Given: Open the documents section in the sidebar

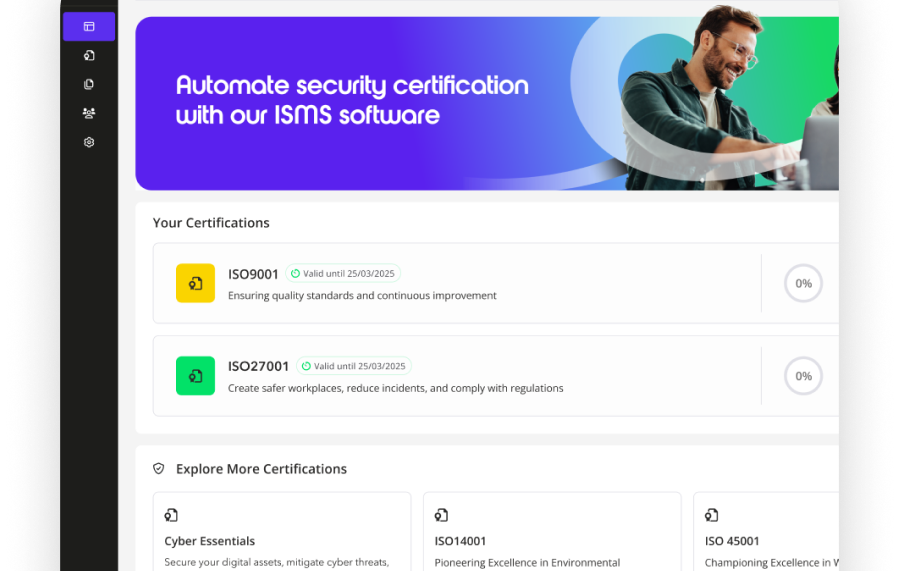Looking at the screenshot, I should point(89,85).
